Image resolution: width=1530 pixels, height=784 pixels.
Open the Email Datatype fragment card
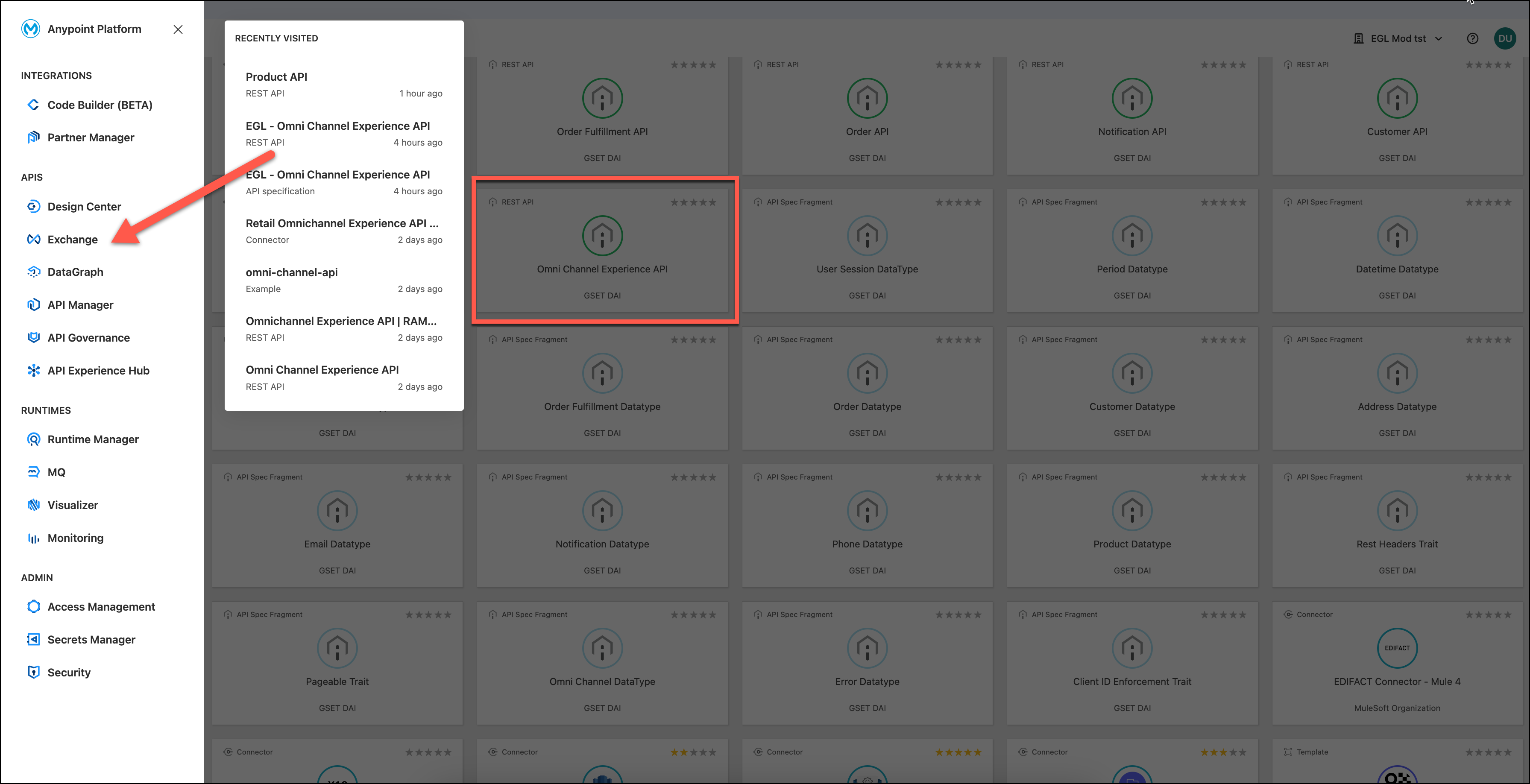point(337,526)
